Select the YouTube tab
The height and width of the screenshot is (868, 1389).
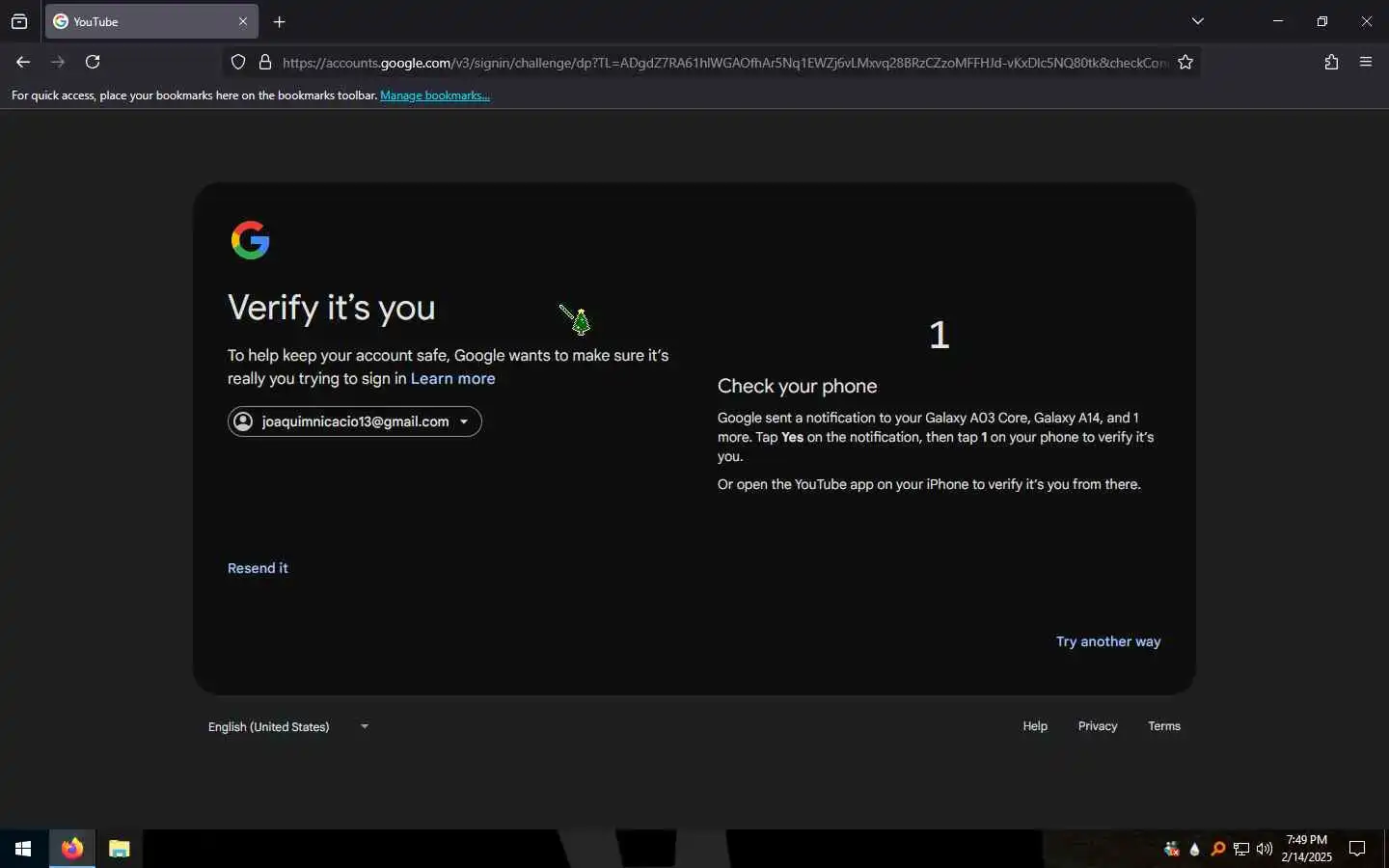[x=151, y=21]
